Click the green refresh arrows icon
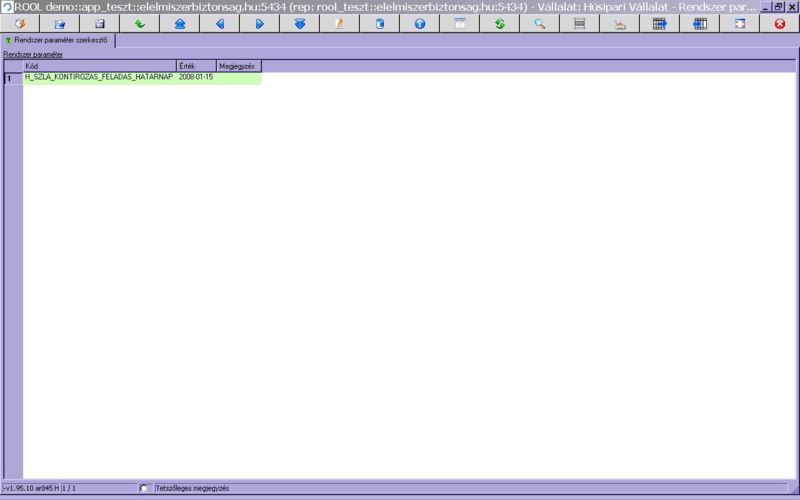Screen dimensions: 800x500 tap(499, 23)
